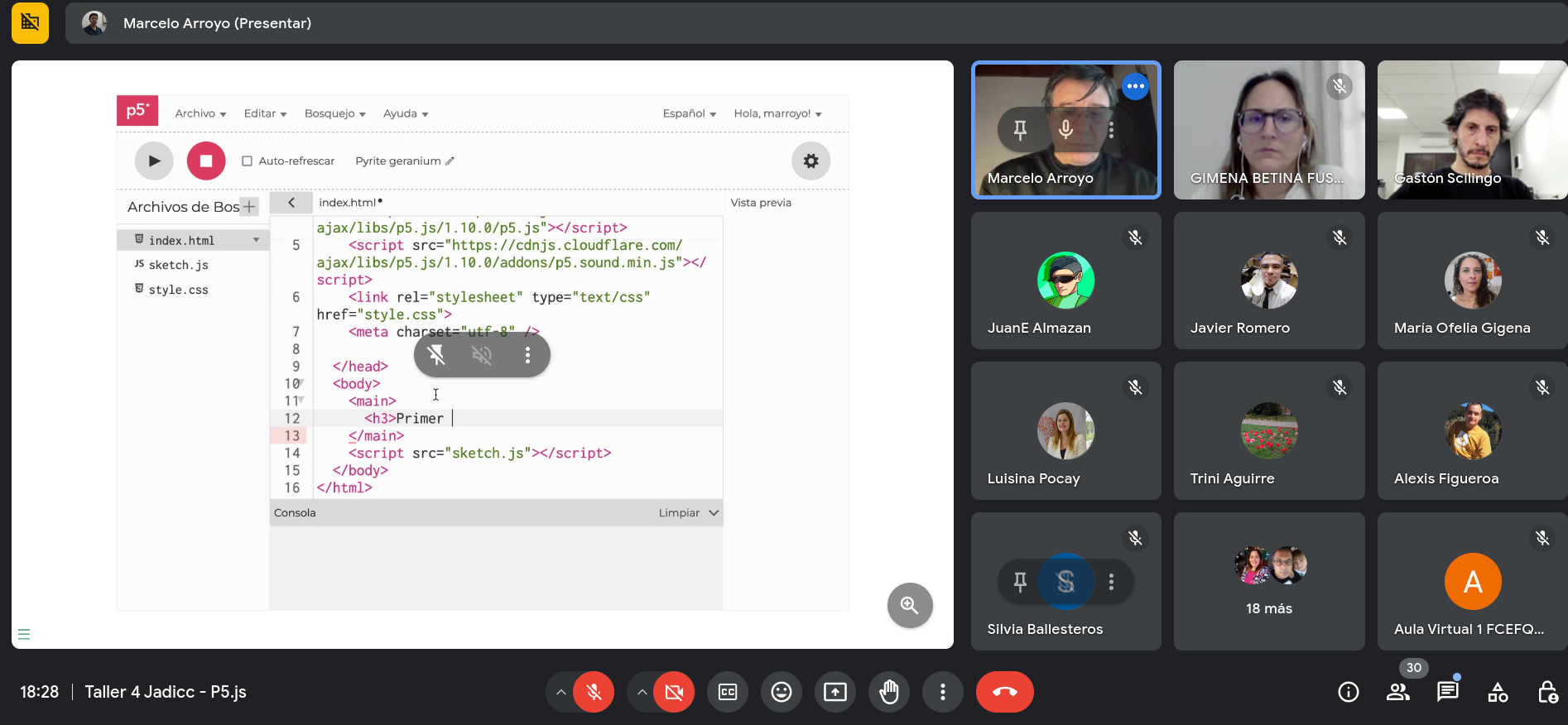The width and height of the screenshot is (1568, 725).
Task: Open the Hola, marroyo! account dropdown
Action: 777,113
